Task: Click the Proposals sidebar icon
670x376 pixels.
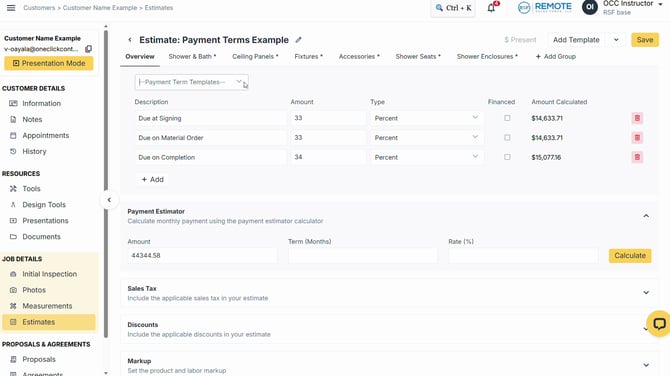Action: pyautogui.click(x=13, y=359)
